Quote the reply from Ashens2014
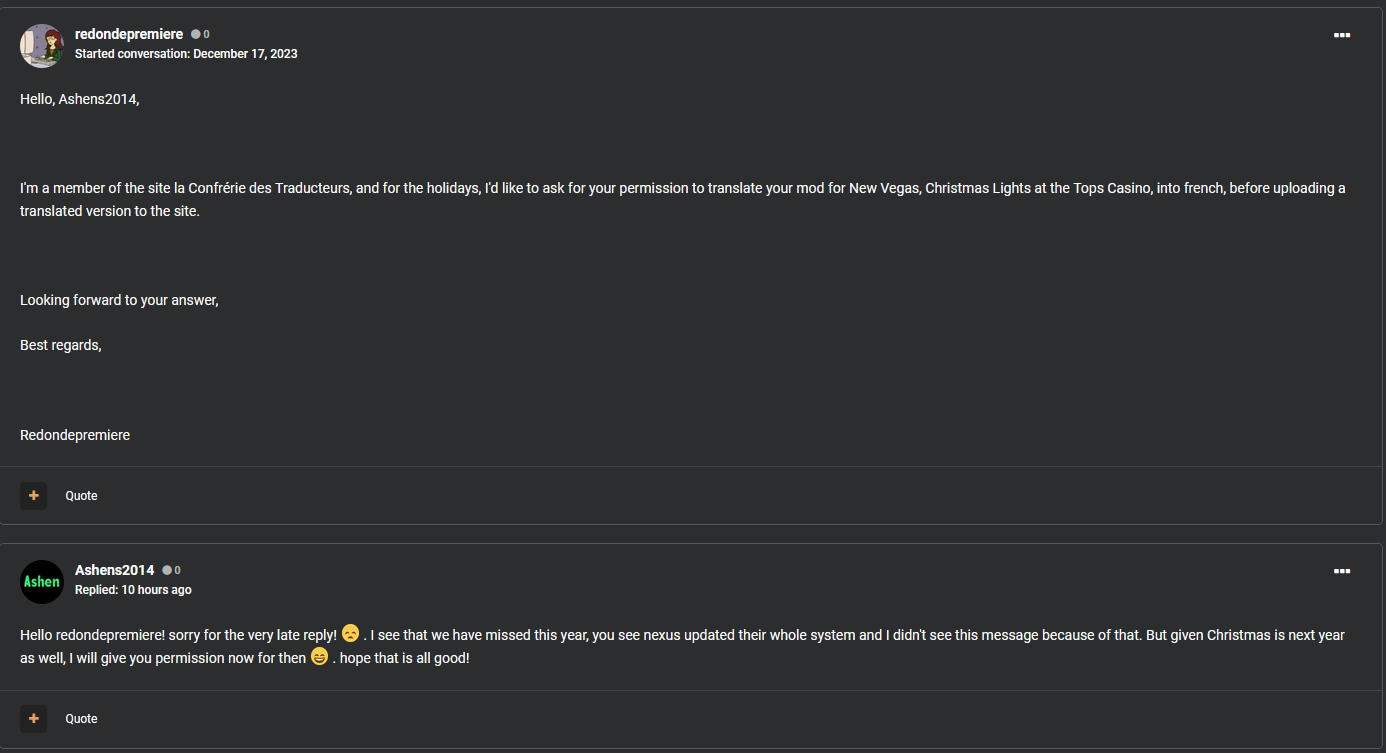Viewport: 1386px width, 753px height. click(82, 719)
